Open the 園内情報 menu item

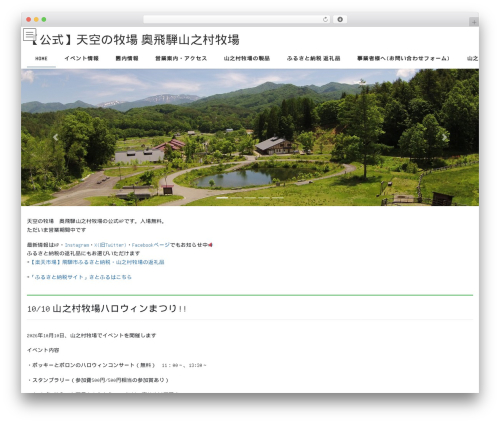127,58
